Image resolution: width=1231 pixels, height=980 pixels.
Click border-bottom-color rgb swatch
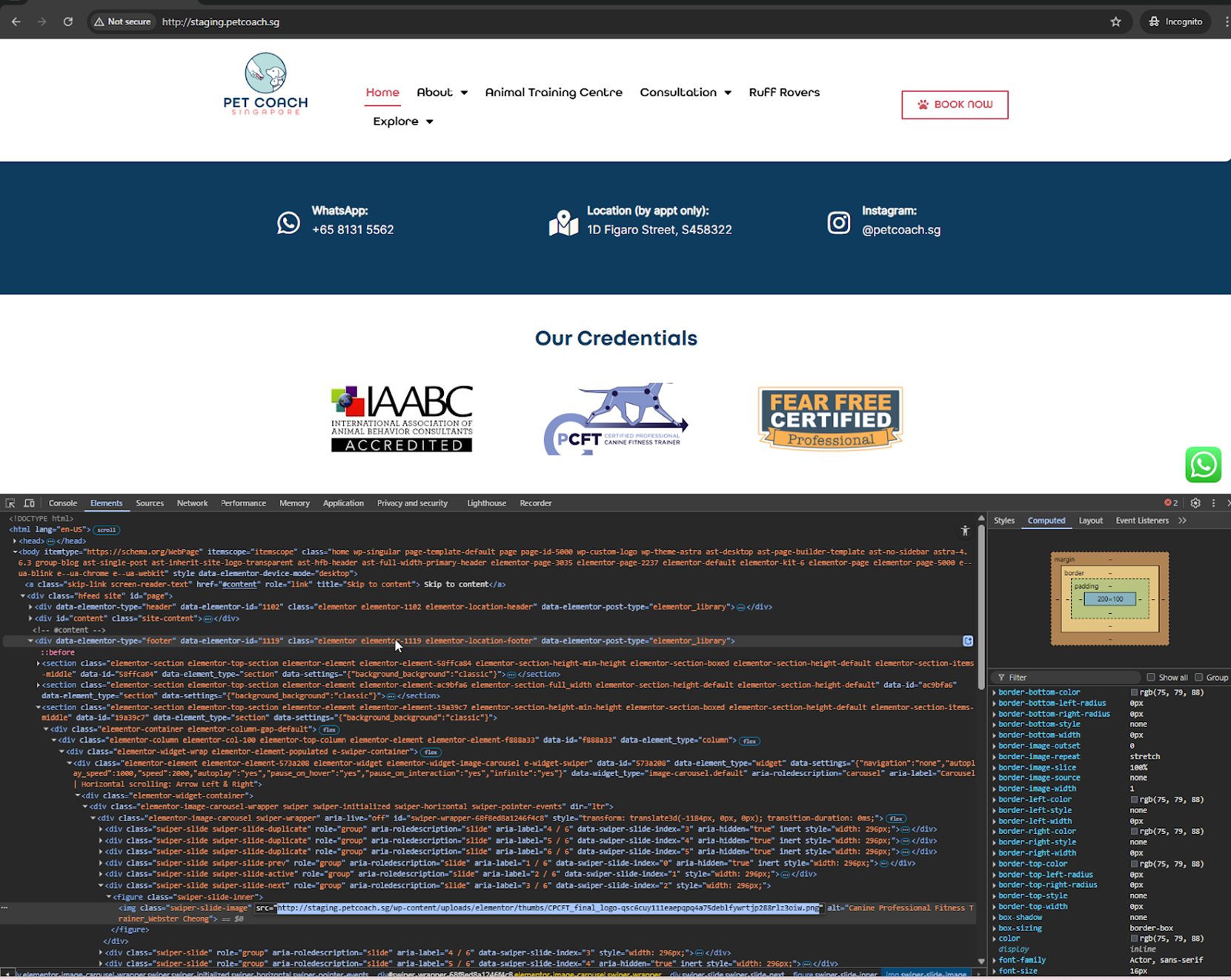click(1134, 692)
